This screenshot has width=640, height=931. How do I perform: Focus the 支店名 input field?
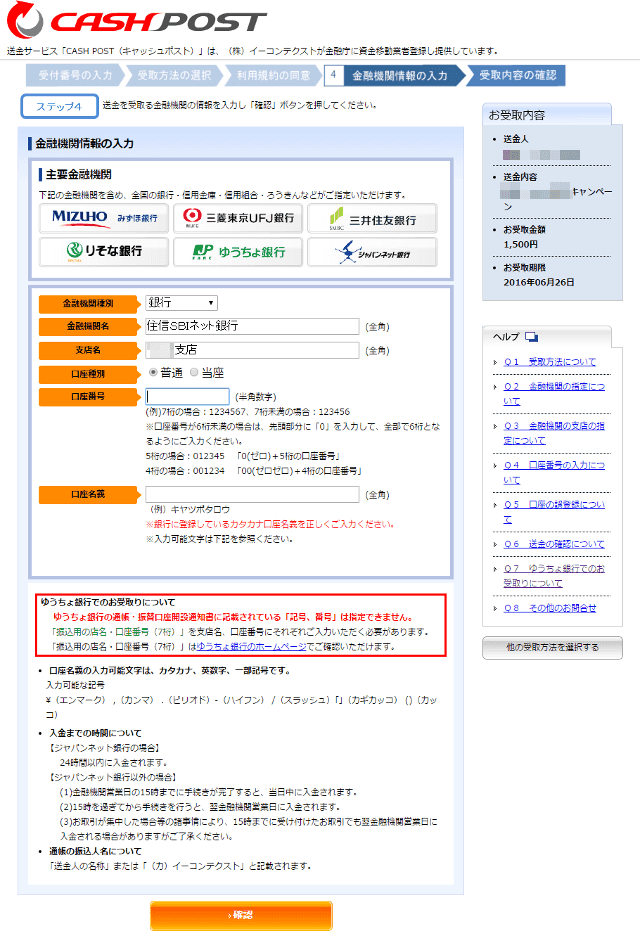pos(252,350)
